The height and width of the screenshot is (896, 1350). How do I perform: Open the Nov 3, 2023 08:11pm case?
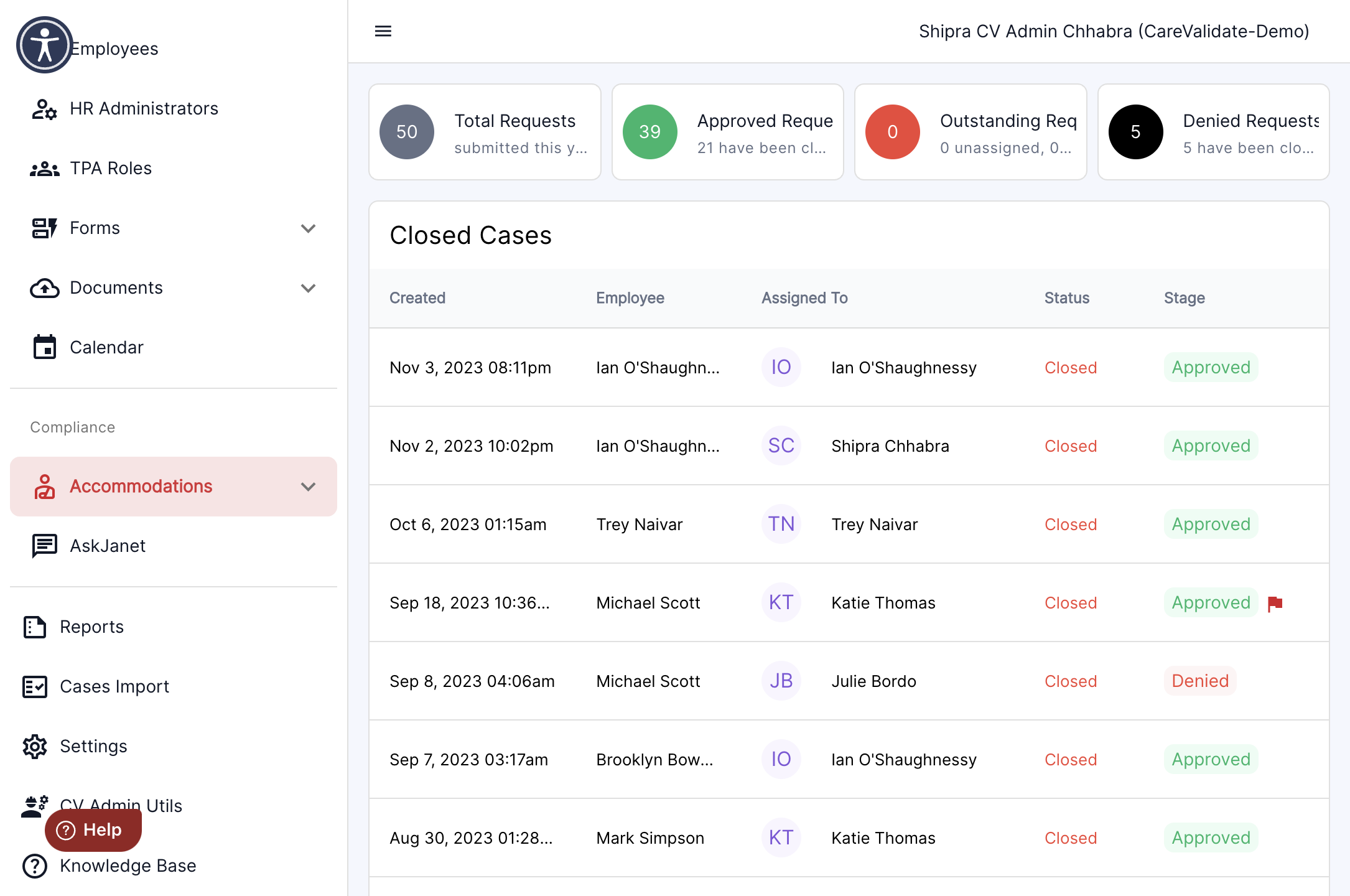849,367
